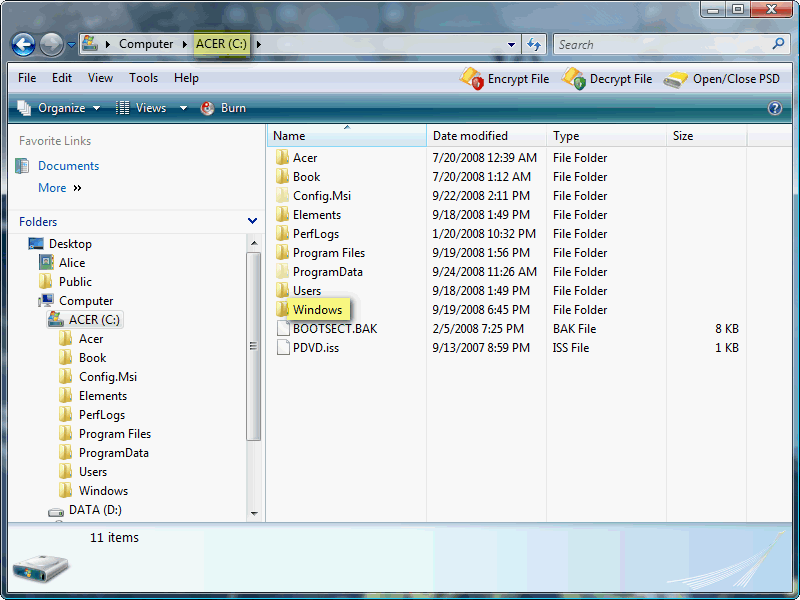Open the Help menu

click(186, 78)
